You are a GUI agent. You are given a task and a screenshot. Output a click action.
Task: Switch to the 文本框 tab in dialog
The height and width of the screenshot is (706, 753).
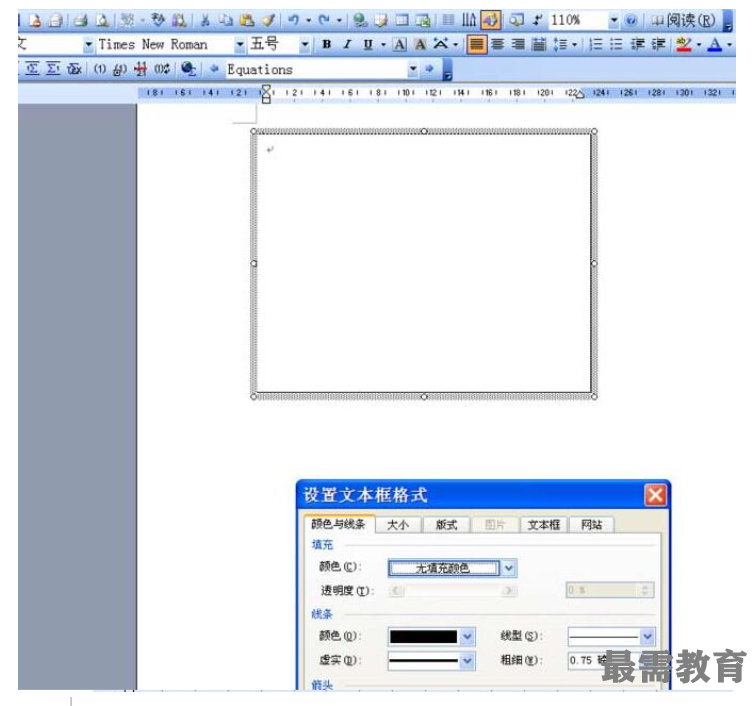pyautogui.click(x=544, y=525)
